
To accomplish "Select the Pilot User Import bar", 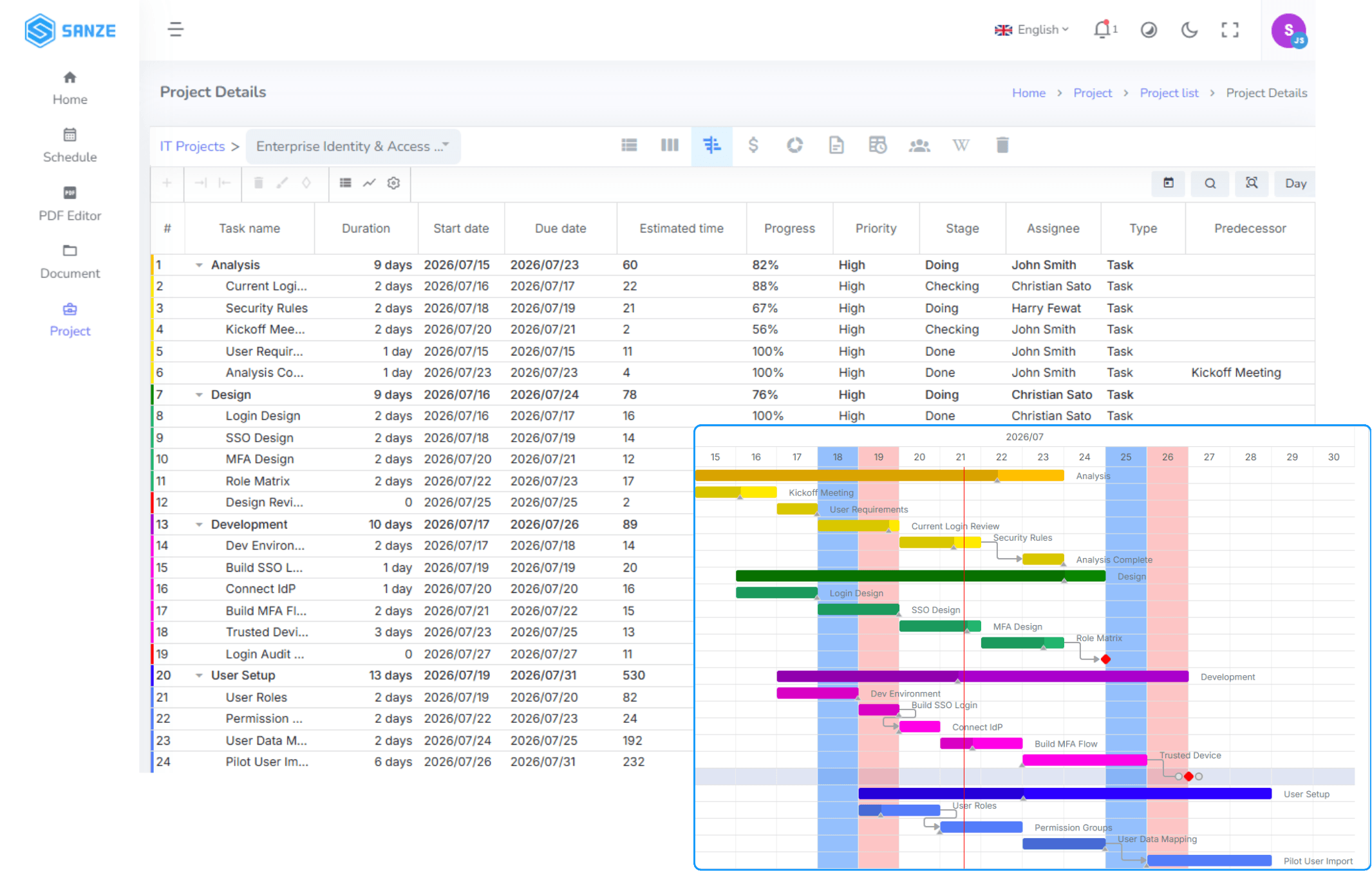I will pos(1209,861).
